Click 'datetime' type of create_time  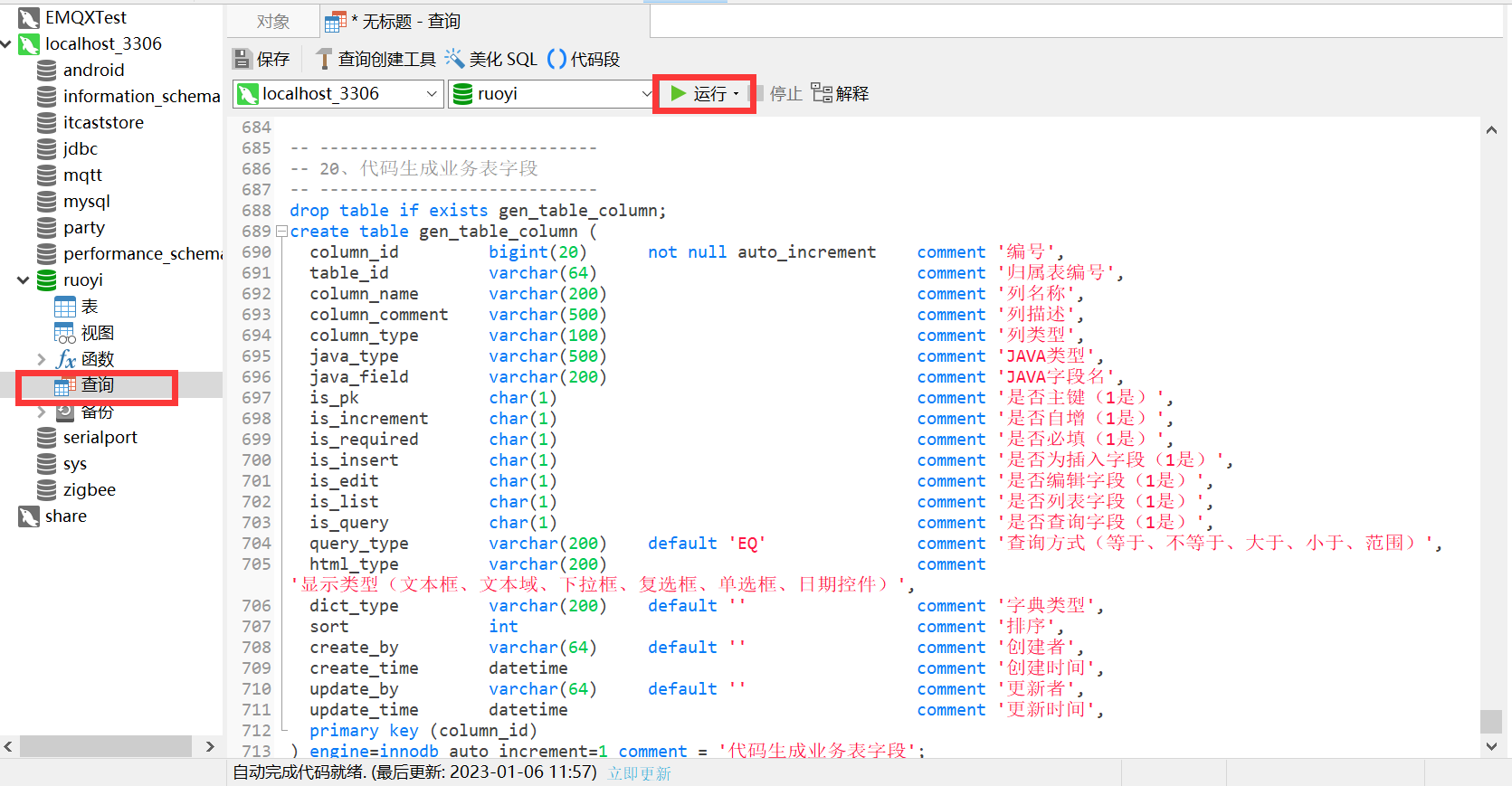coord(528,668)
